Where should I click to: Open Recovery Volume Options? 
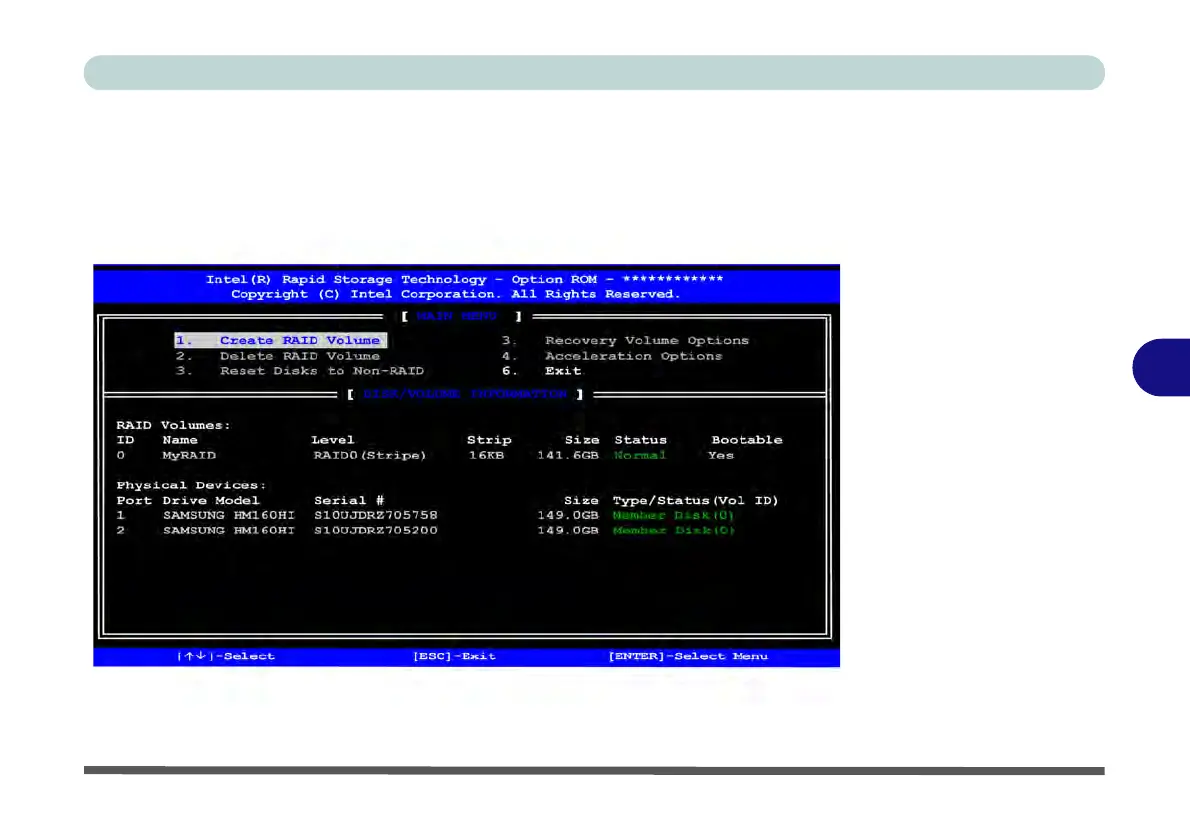click(x=646, y=341)
